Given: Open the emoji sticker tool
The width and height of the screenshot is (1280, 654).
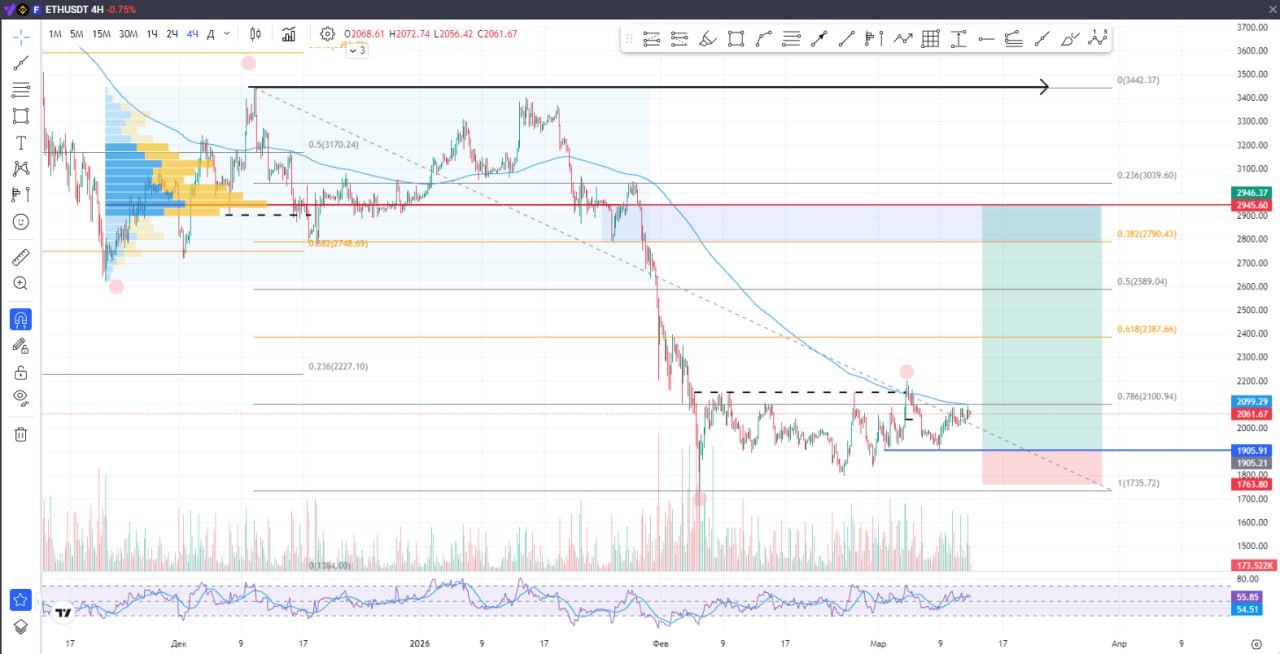Looking at the screenshot, I should (21, 221).
